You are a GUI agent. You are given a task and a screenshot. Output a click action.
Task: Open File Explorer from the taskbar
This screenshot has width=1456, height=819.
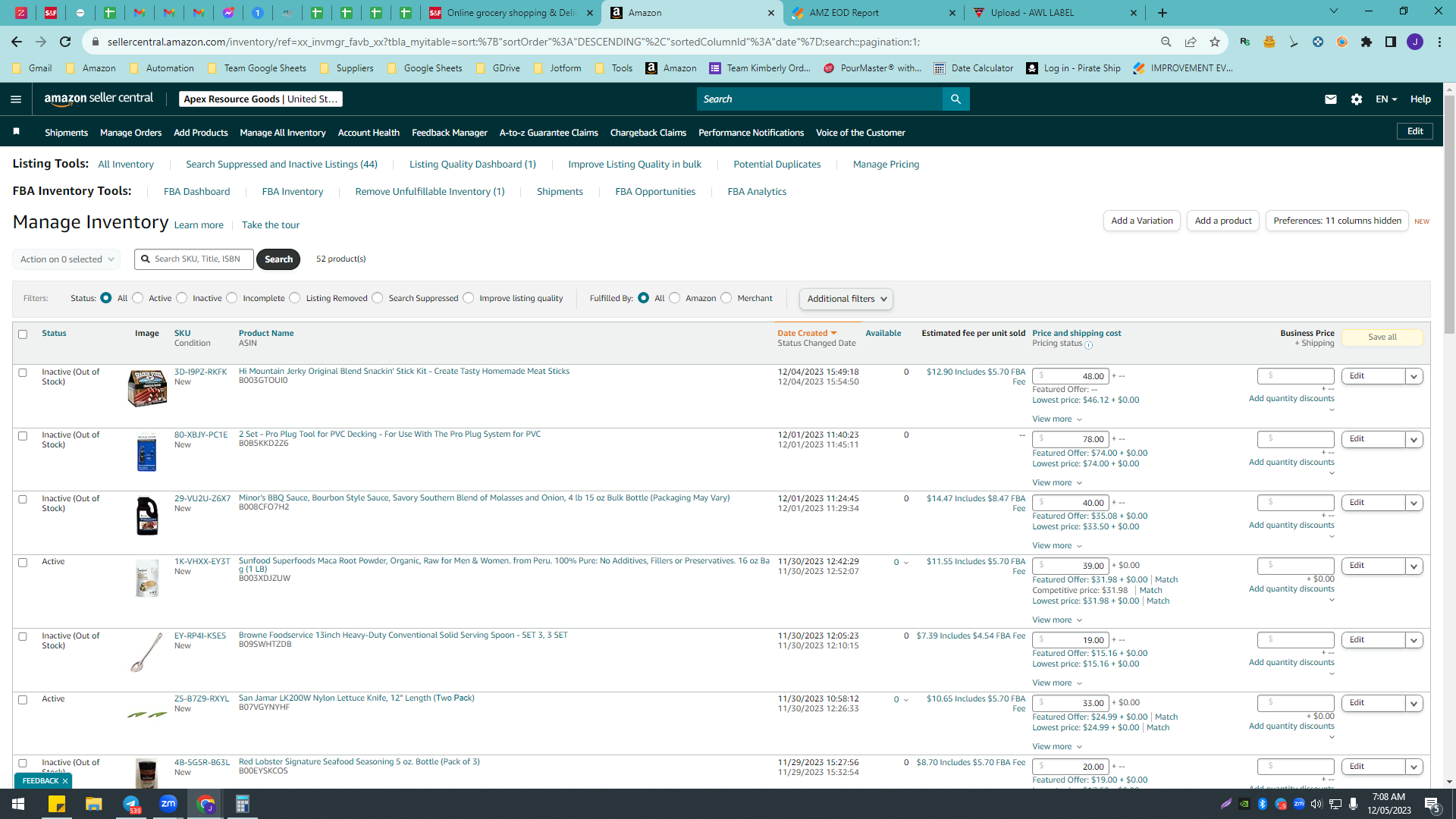[x=93, y=804]
